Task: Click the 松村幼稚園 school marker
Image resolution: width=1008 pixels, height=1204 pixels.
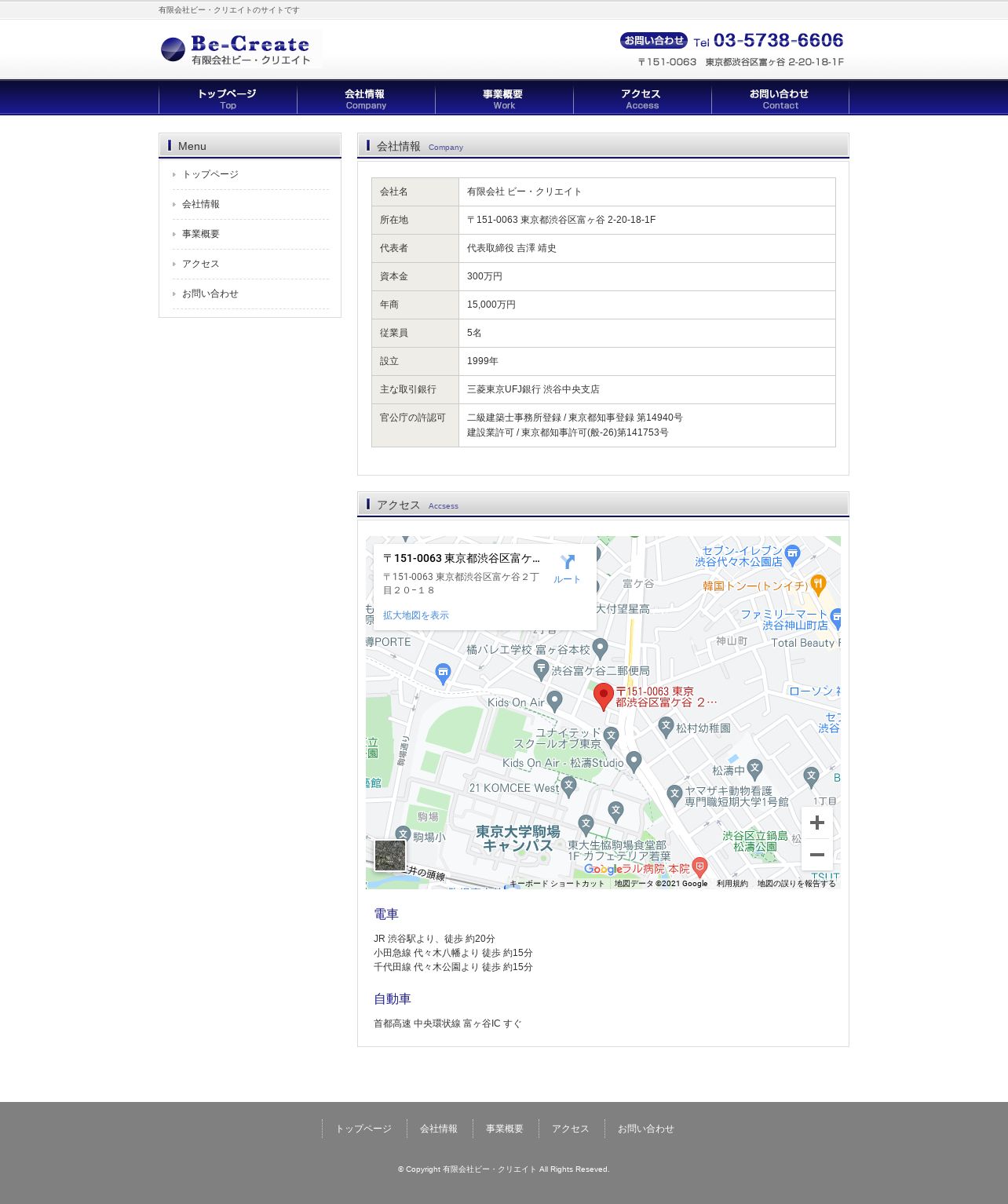Action: [x=667, y=727]
